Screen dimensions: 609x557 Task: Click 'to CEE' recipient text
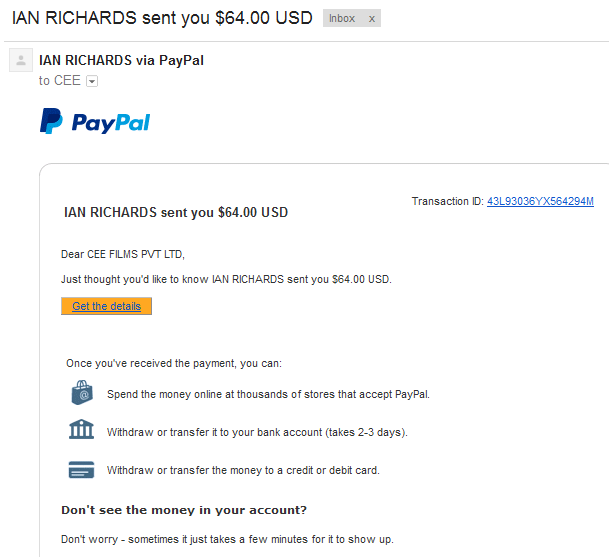[59, 81]
